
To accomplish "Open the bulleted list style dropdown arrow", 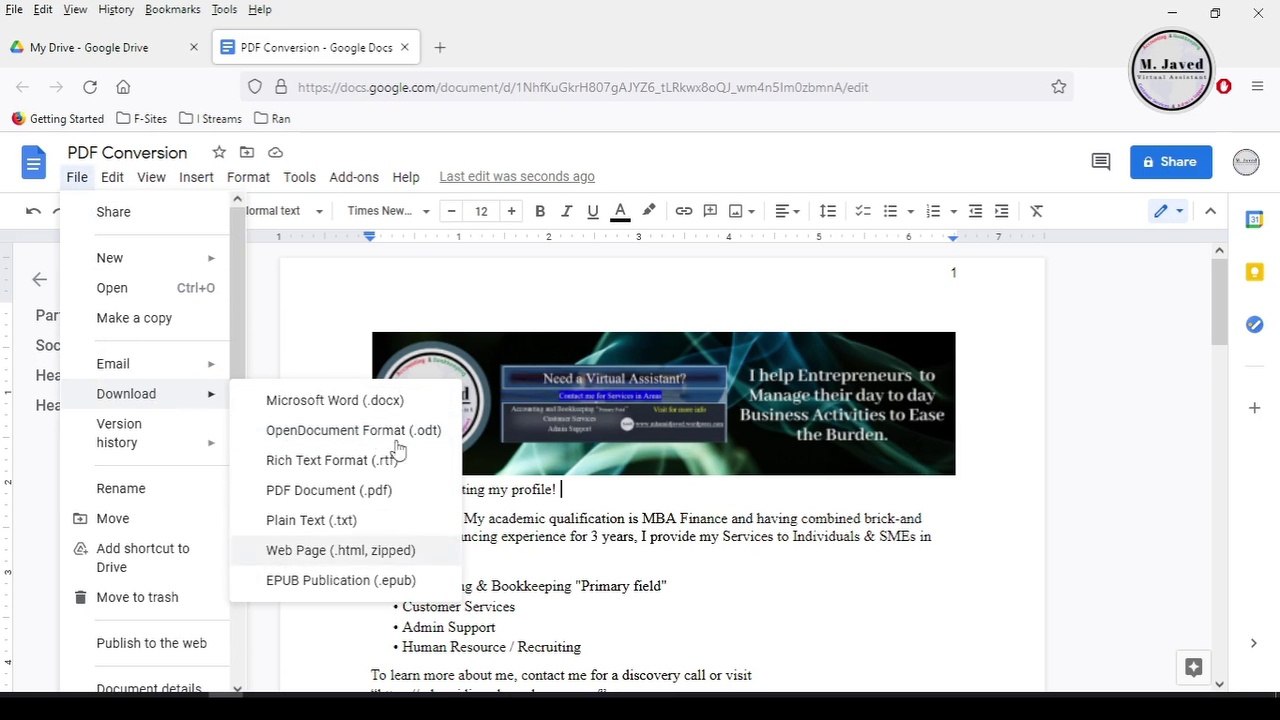I will pos(910,212).
